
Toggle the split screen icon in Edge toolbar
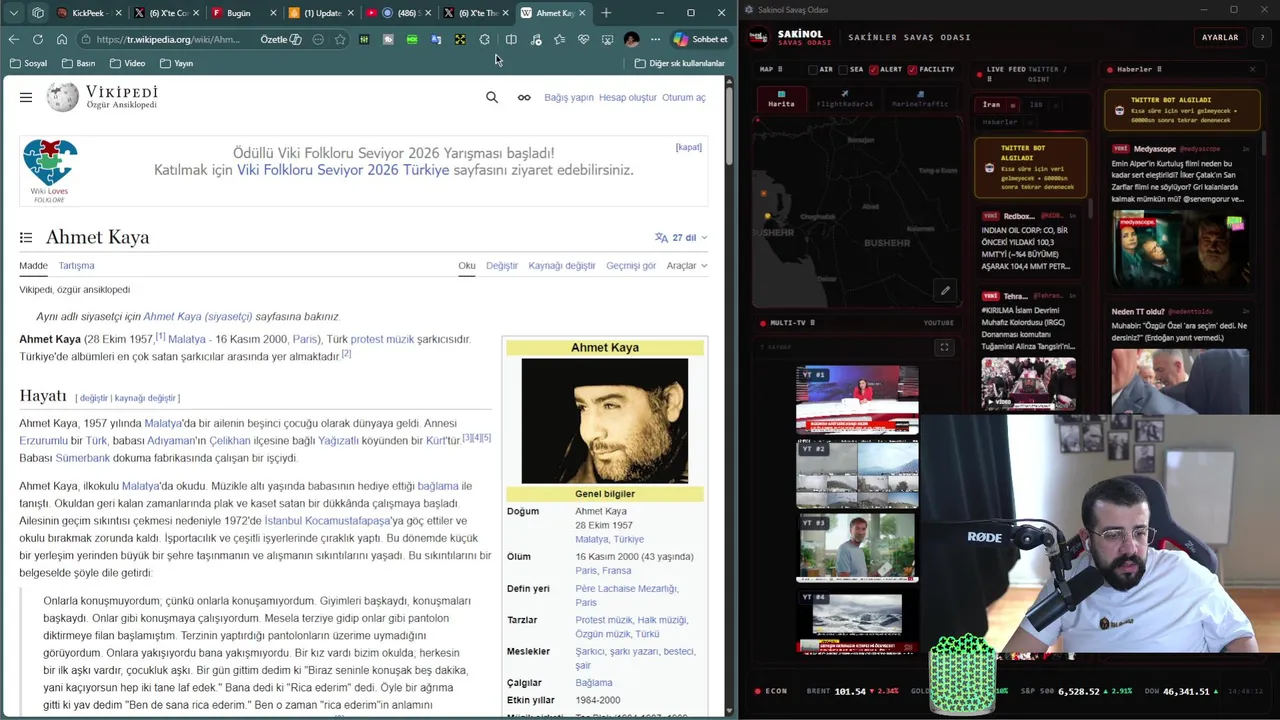(x=511, y=39)
